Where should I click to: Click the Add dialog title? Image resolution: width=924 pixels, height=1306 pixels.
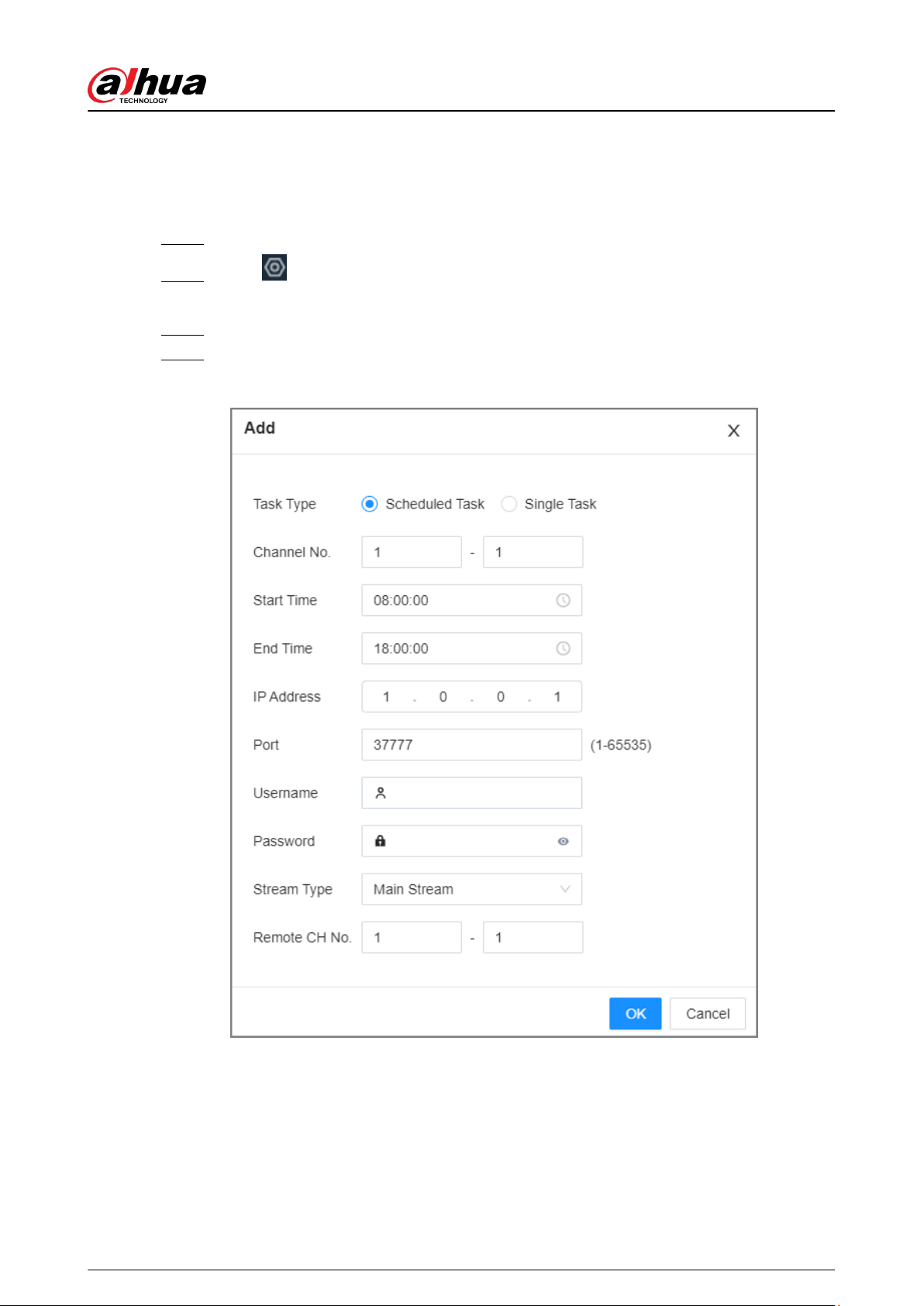(260, 428)
